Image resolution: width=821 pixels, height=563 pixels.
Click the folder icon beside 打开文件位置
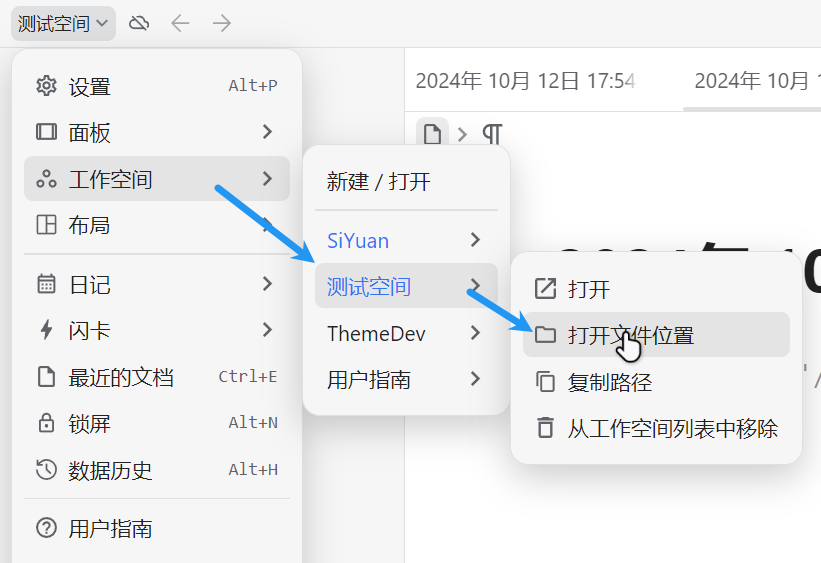(x=545, y=334)
